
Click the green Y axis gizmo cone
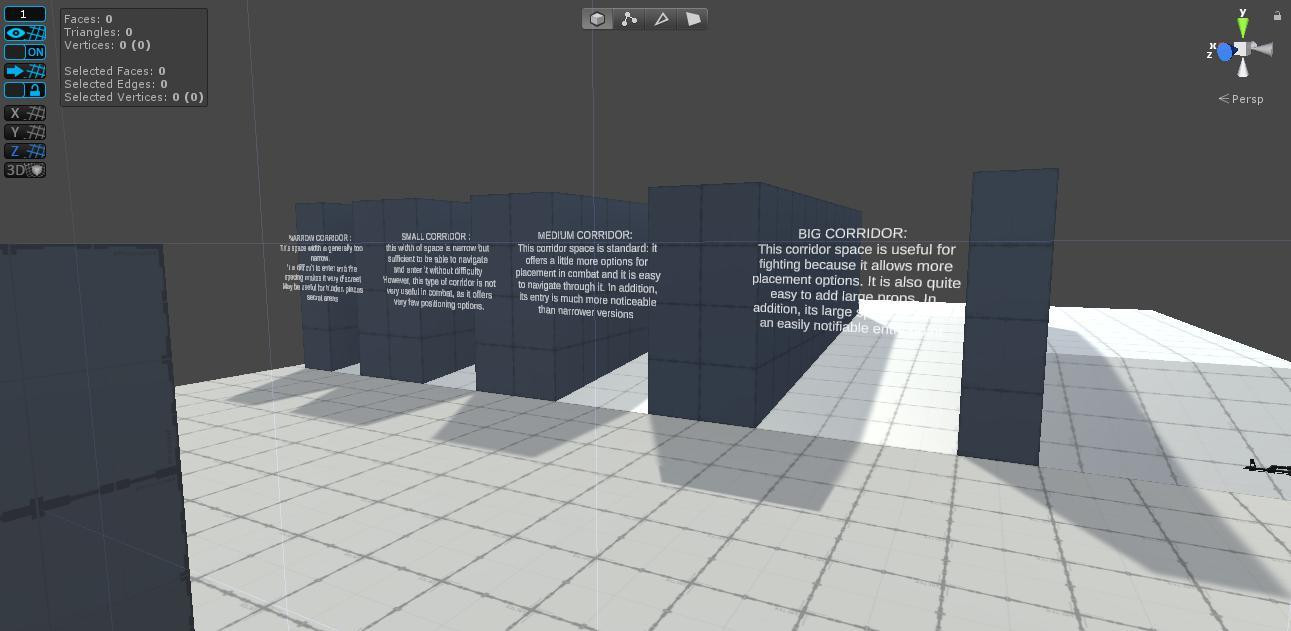(1243, 26)
